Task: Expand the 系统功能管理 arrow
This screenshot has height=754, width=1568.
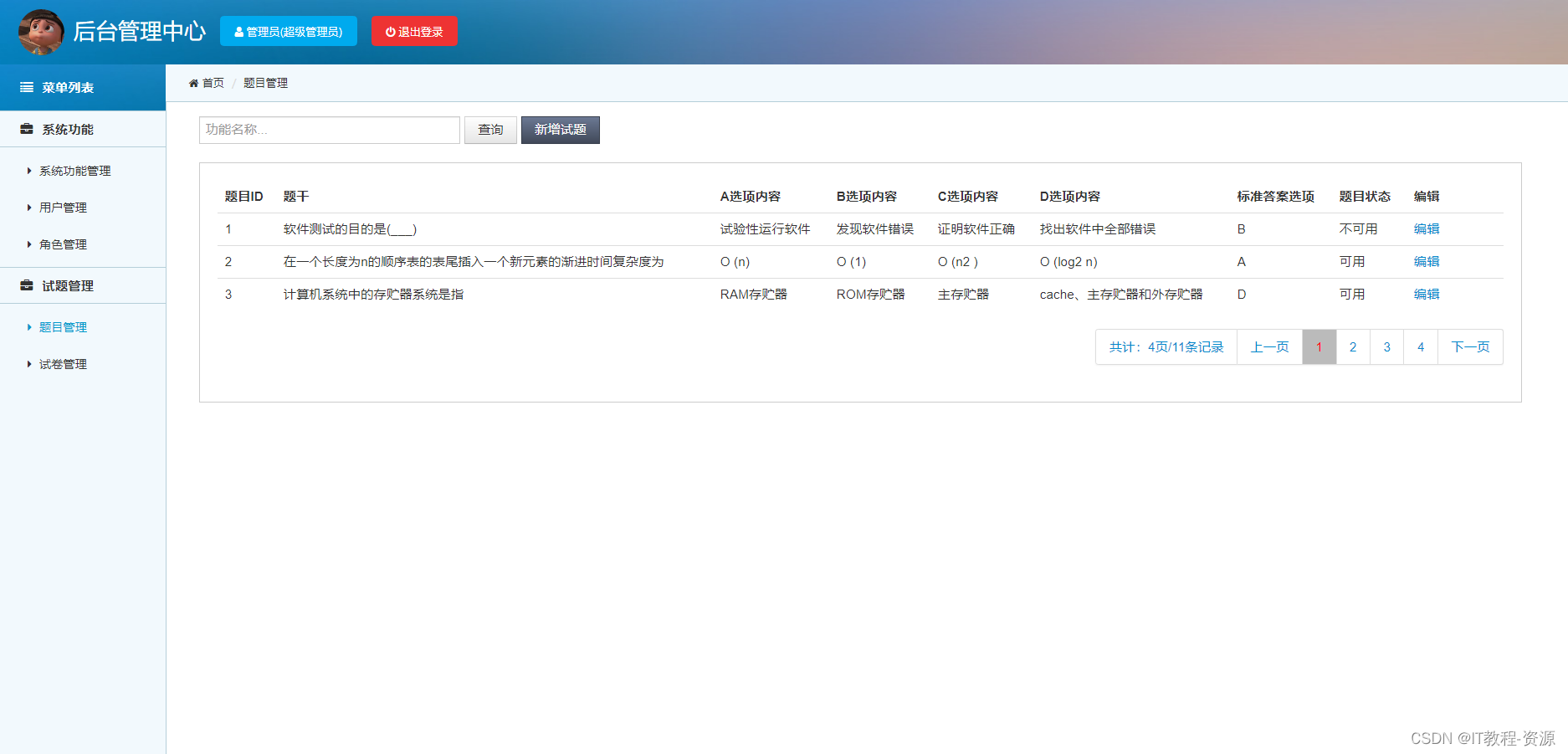Action: pos(29,171)
